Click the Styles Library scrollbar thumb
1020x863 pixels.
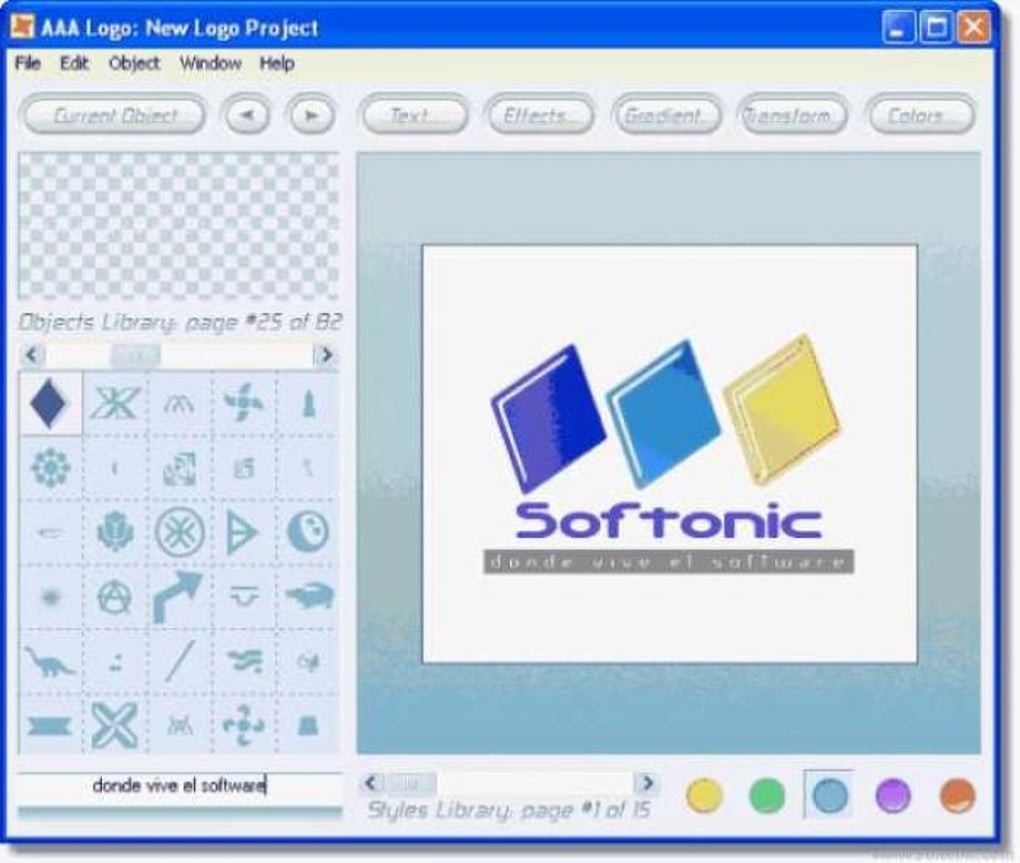[x=410, y=783]
